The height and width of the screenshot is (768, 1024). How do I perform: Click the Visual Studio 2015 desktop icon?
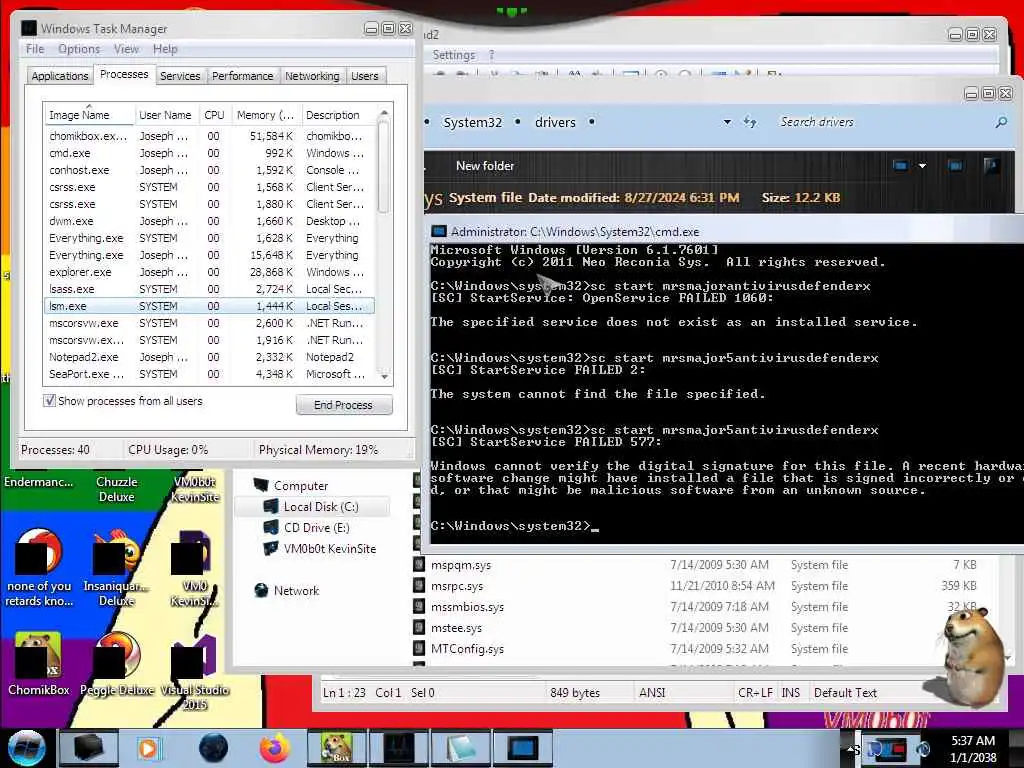[x=195, y=673]
